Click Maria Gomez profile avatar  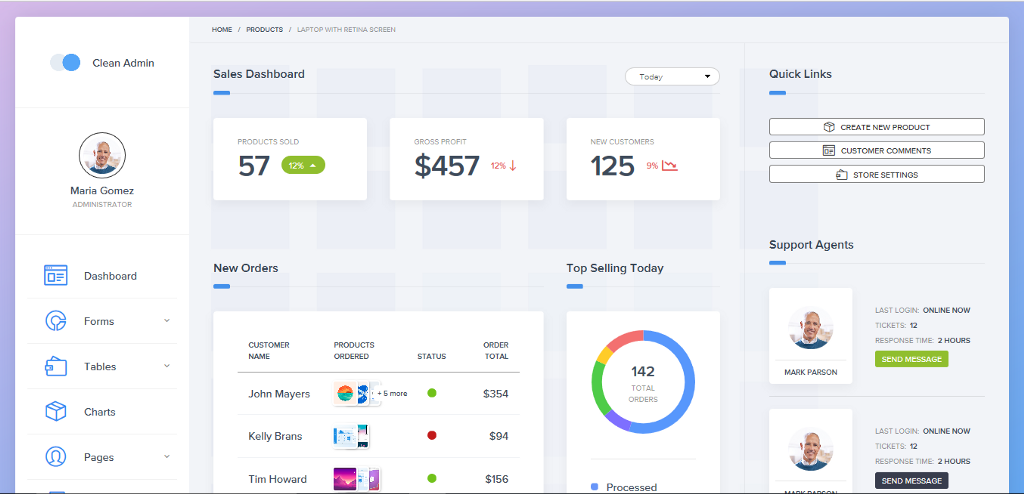pos(102,155)
